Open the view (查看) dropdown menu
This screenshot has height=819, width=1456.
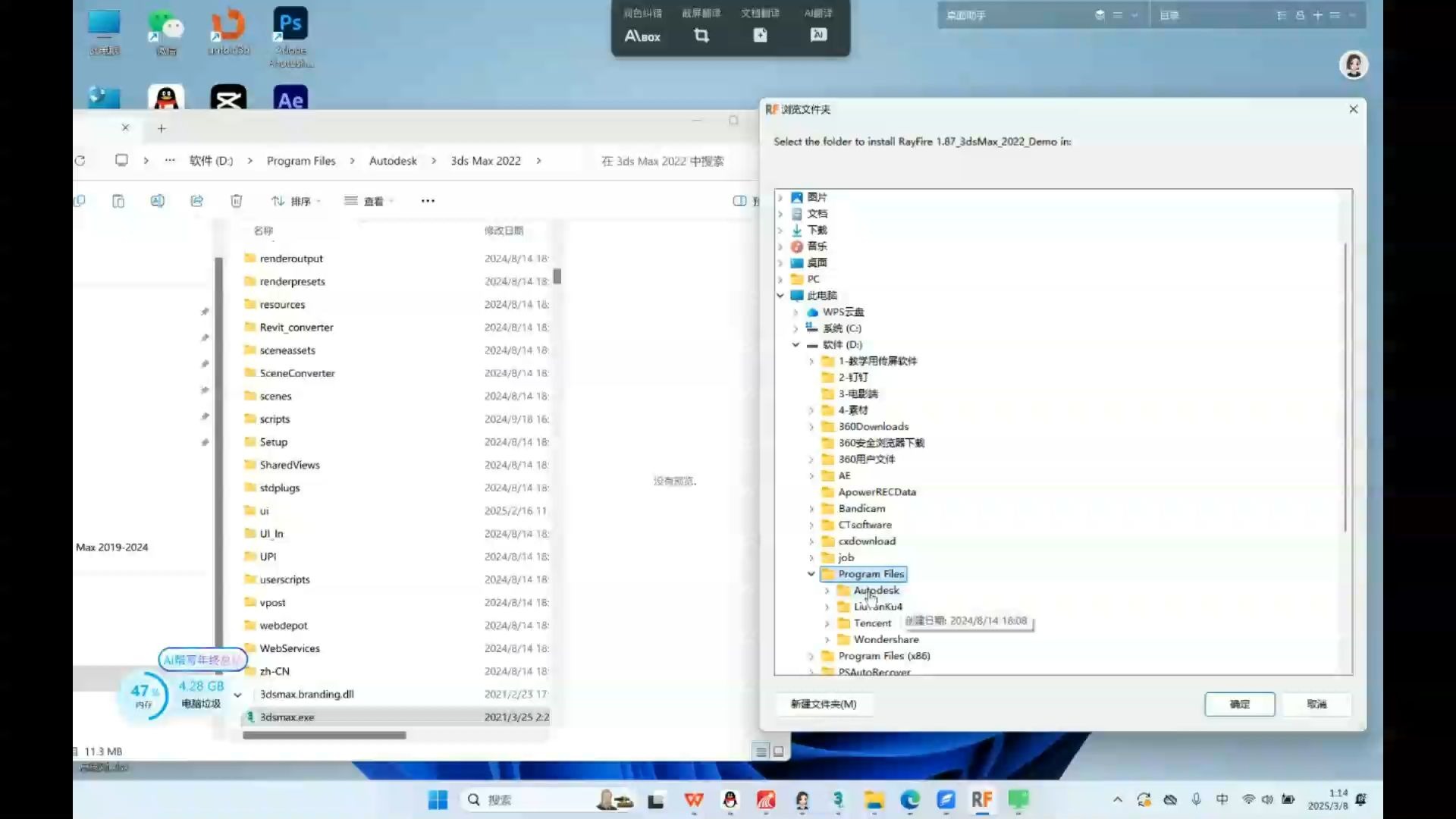point(369,201)
